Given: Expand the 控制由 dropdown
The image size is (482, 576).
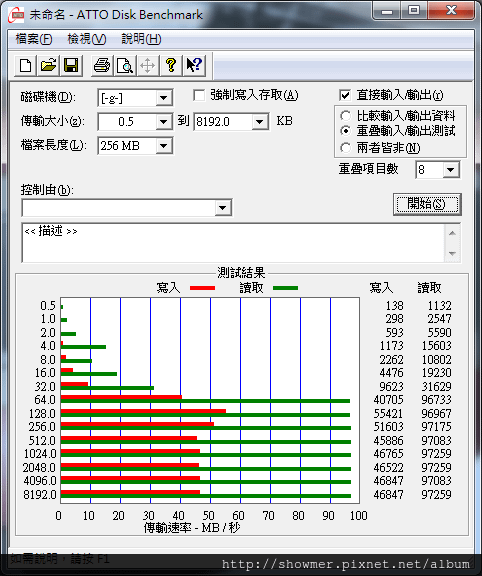Looking at the screenshot, I should click(x=223, y=208).
